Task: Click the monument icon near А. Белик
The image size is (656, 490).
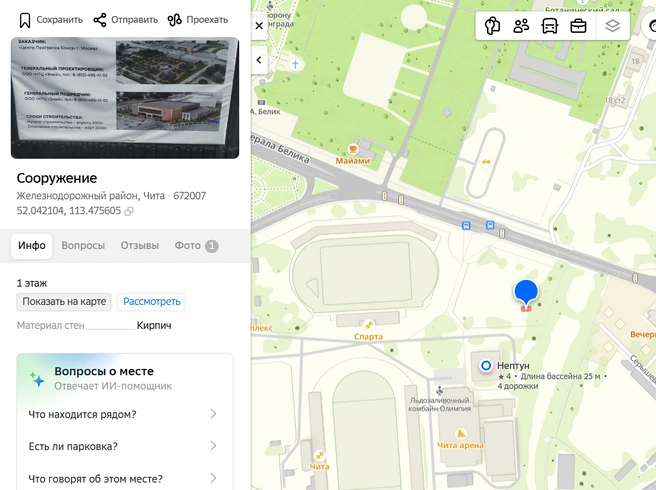Action: 261,103
